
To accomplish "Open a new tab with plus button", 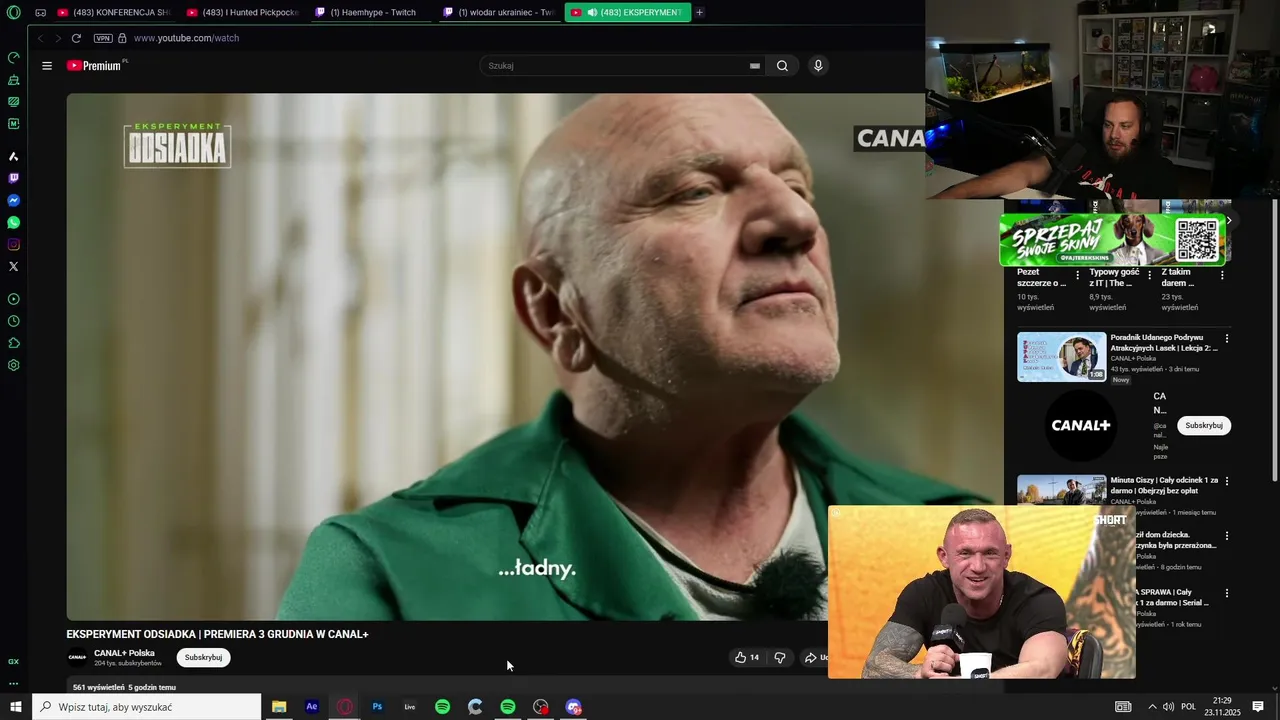I will point(699,13).
